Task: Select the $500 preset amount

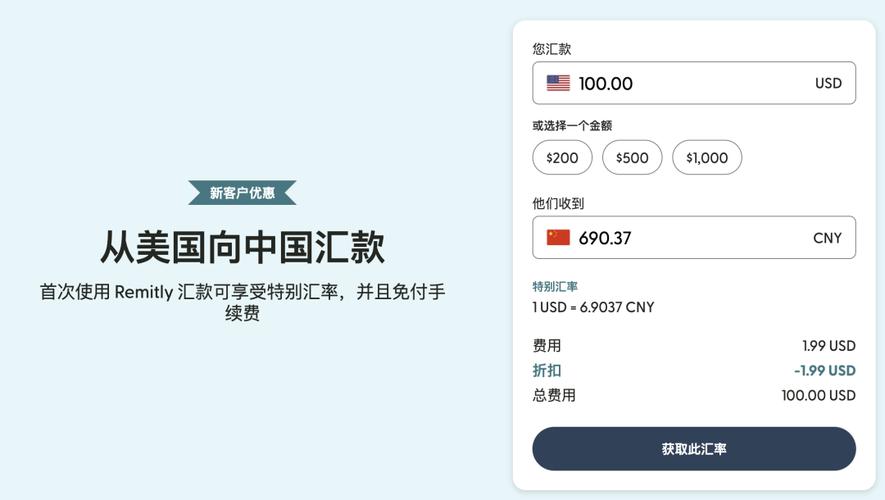Action: 632,157
